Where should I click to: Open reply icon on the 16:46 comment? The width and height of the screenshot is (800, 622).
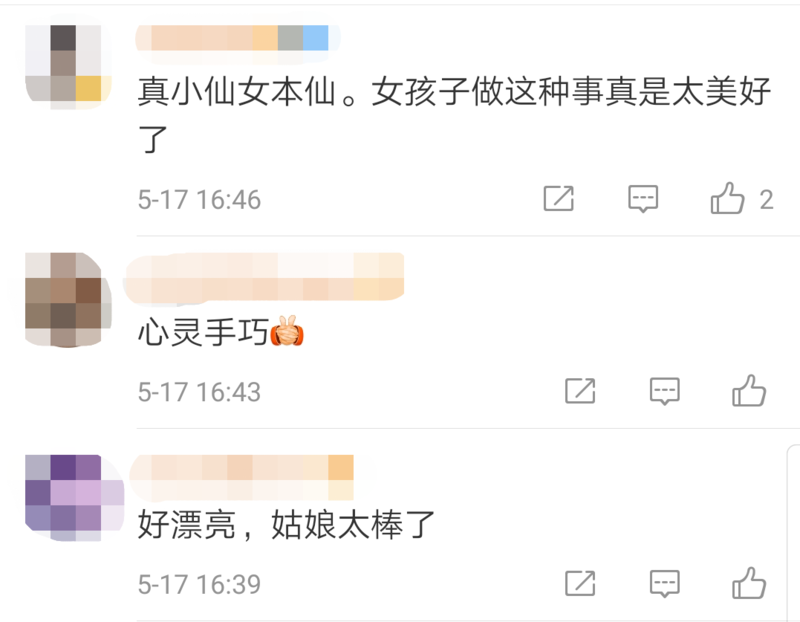[643, 199]
